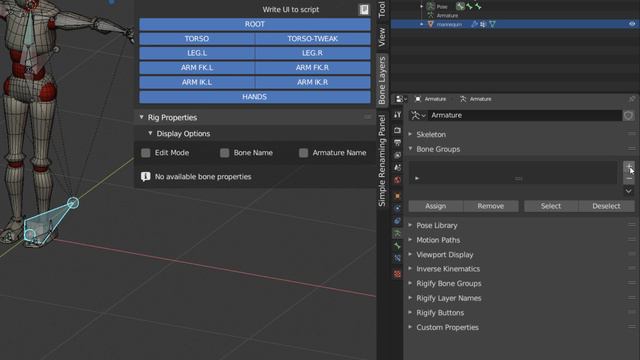Viewport: 640px width, 360px height.
Task: Open the properties editor type dropdown
Action: click(401, 99)
